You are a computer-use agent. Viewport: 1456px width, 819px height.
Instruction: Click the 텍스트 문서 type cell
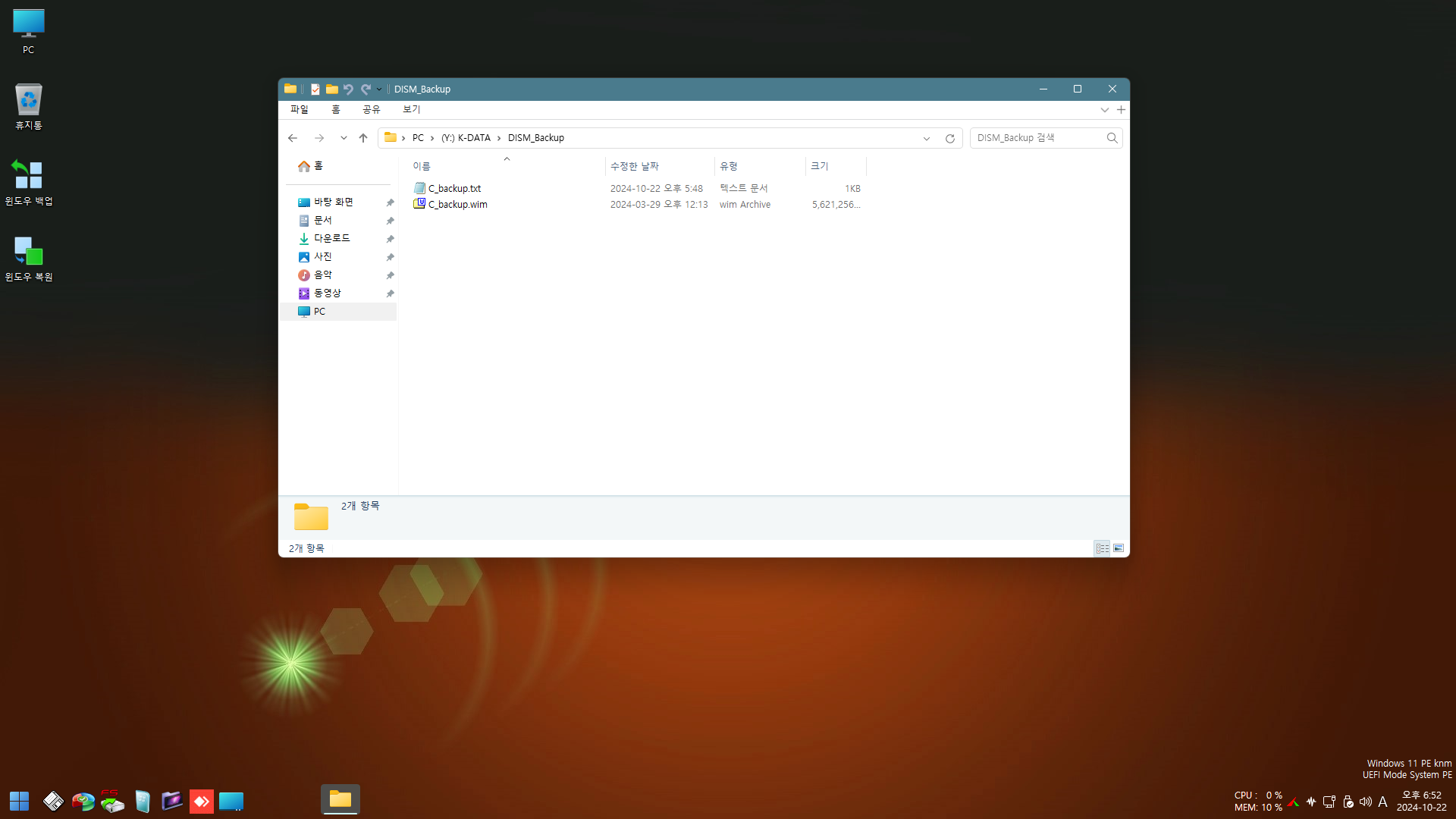pyautogui.click(x=744, y=189)
